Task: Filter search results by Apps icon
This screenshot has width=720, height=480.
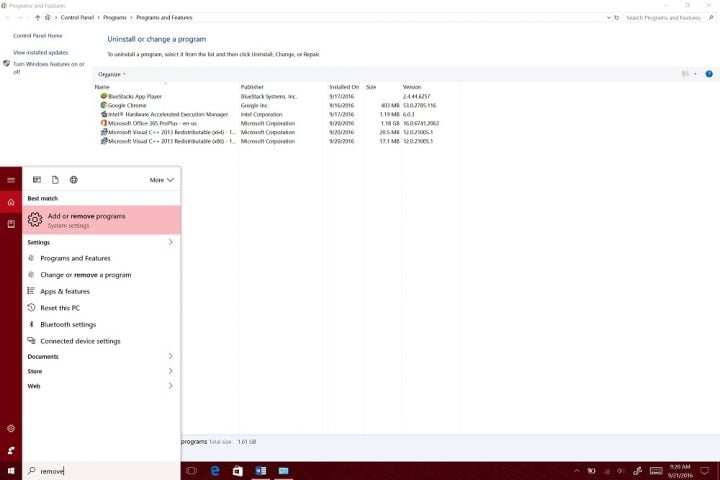Action: [37, 180]
